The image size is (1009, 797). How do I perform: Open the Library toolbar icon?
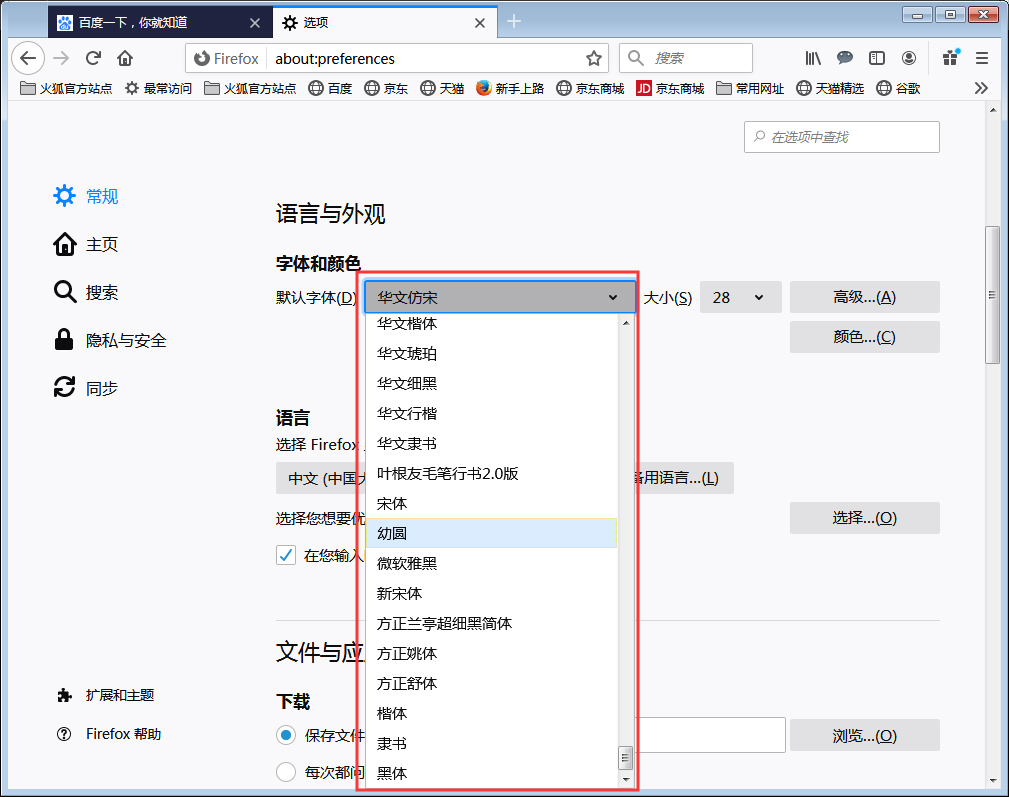coord(813,58)
